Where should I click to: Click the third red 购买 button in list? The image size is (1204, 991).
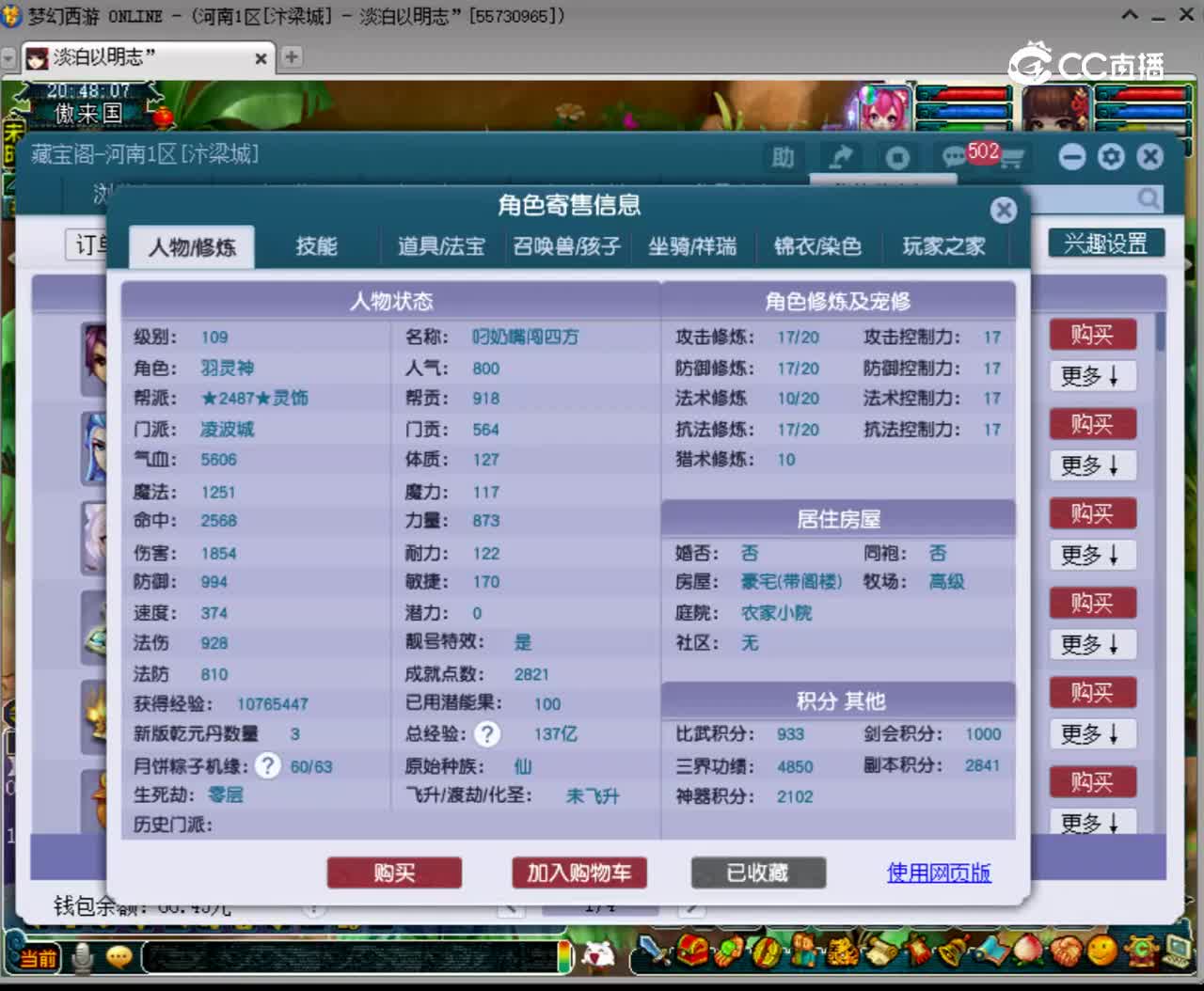pos(1092,513)
